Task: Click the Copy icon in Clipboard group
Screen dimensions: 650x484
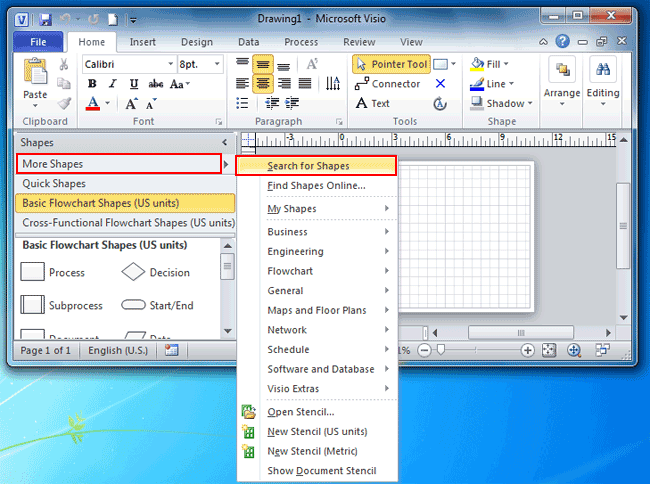Action: click(x=63, y=84)
